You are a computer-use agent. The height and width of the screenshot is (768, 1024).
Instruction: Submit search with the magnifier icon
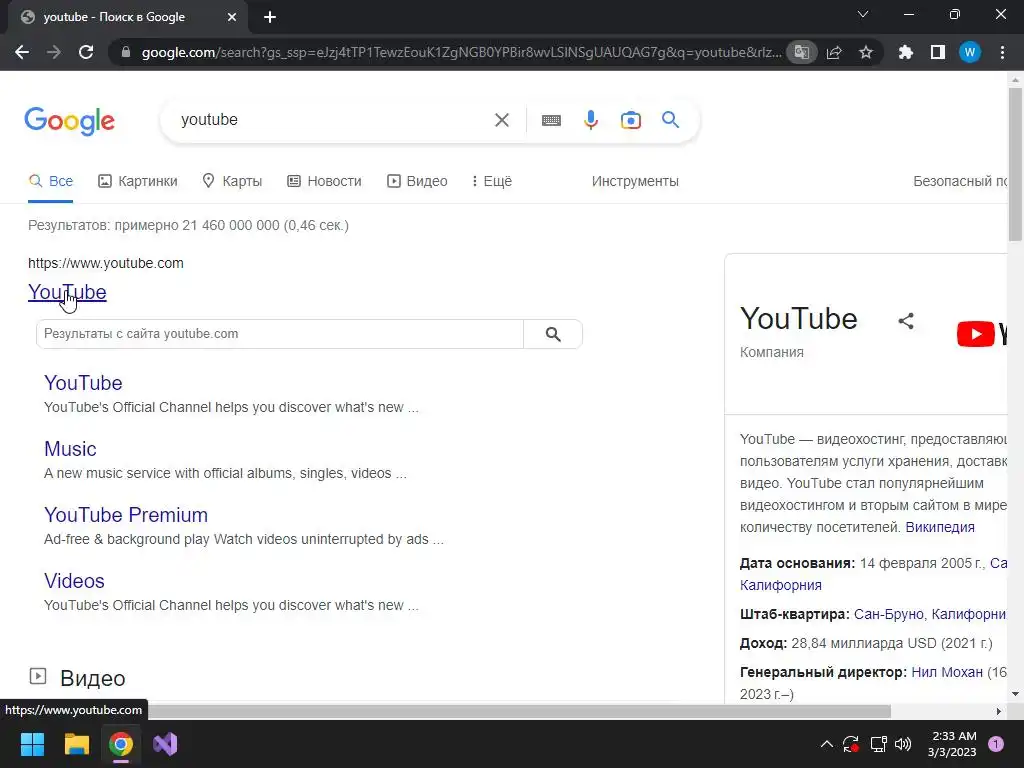(671, 120)
